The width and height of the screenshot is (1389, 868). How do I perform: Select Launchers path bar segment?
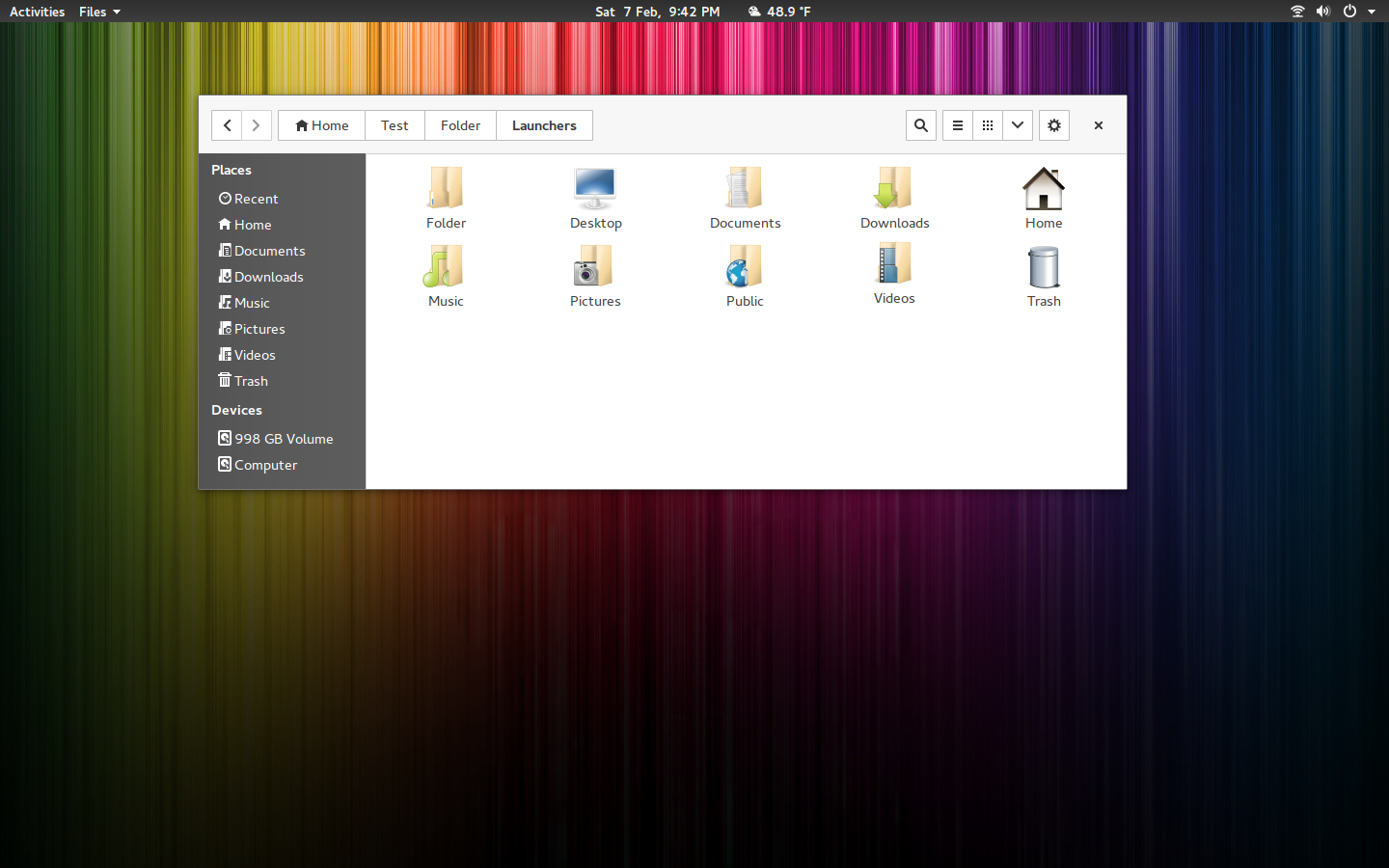point(544,125)
